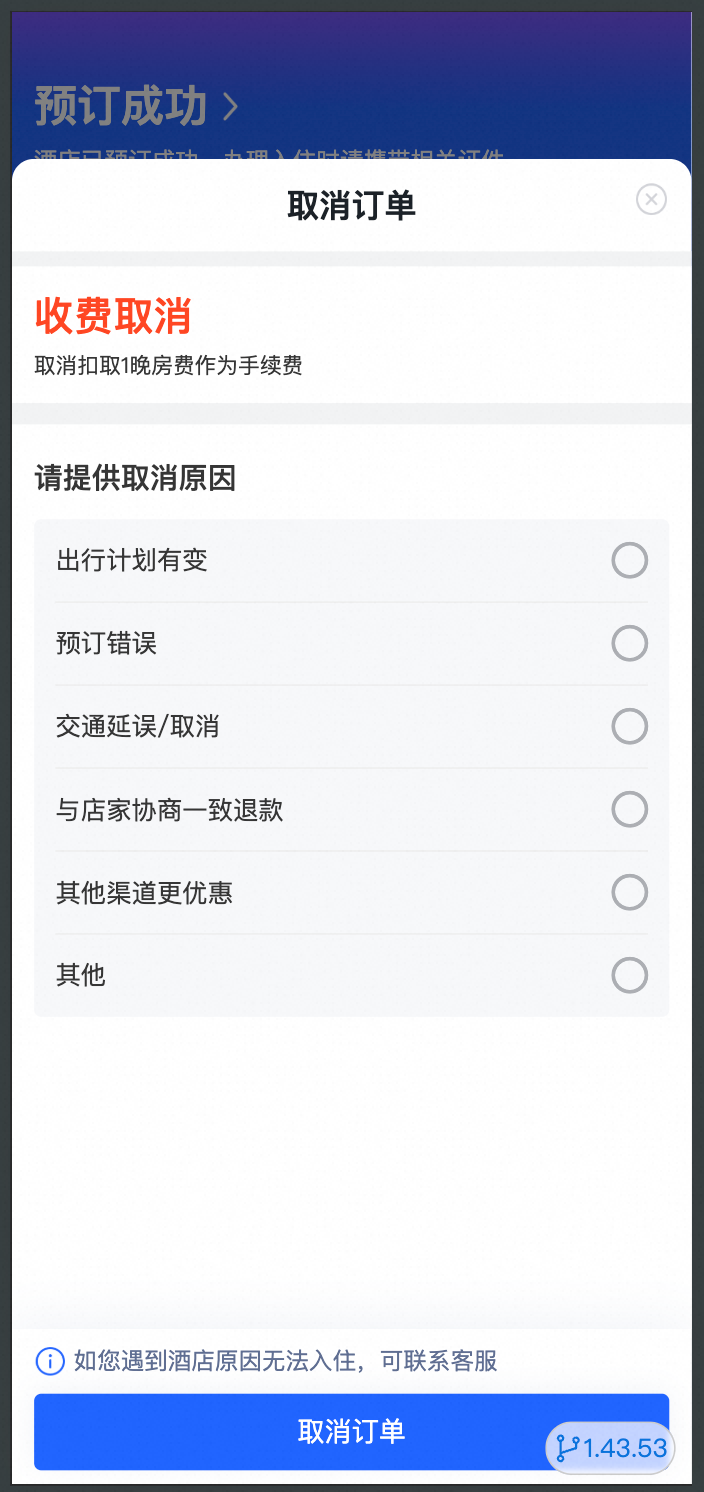Select the 交通延误/取消 radio button
Image resolution: width=704 pixels, height=1492 pixels.
pyautogui.click(x=629, y=727)
